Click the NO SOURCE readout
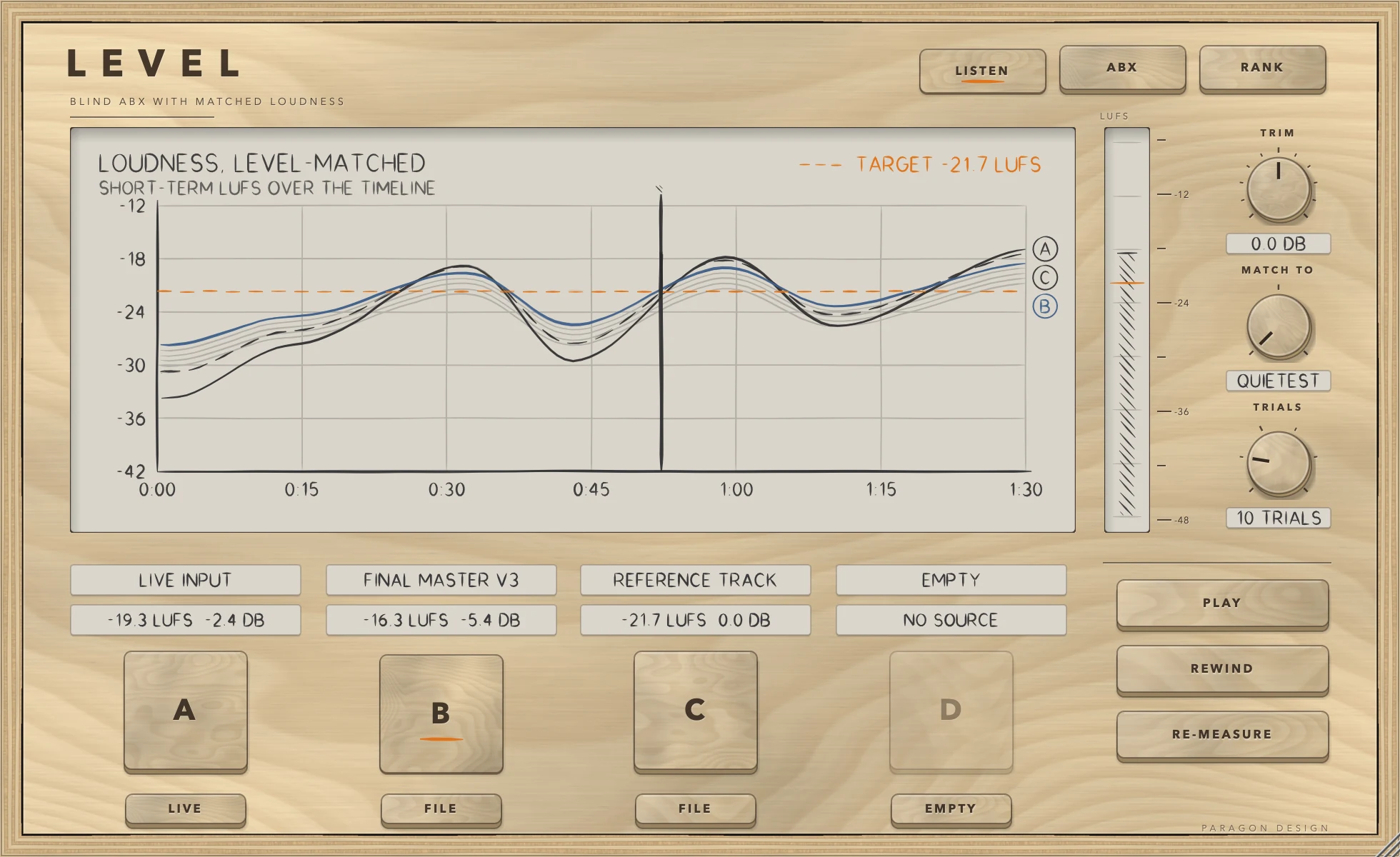Image resolution: width=1400 pixels, height=857 pixels. click(x=951, y=620)
